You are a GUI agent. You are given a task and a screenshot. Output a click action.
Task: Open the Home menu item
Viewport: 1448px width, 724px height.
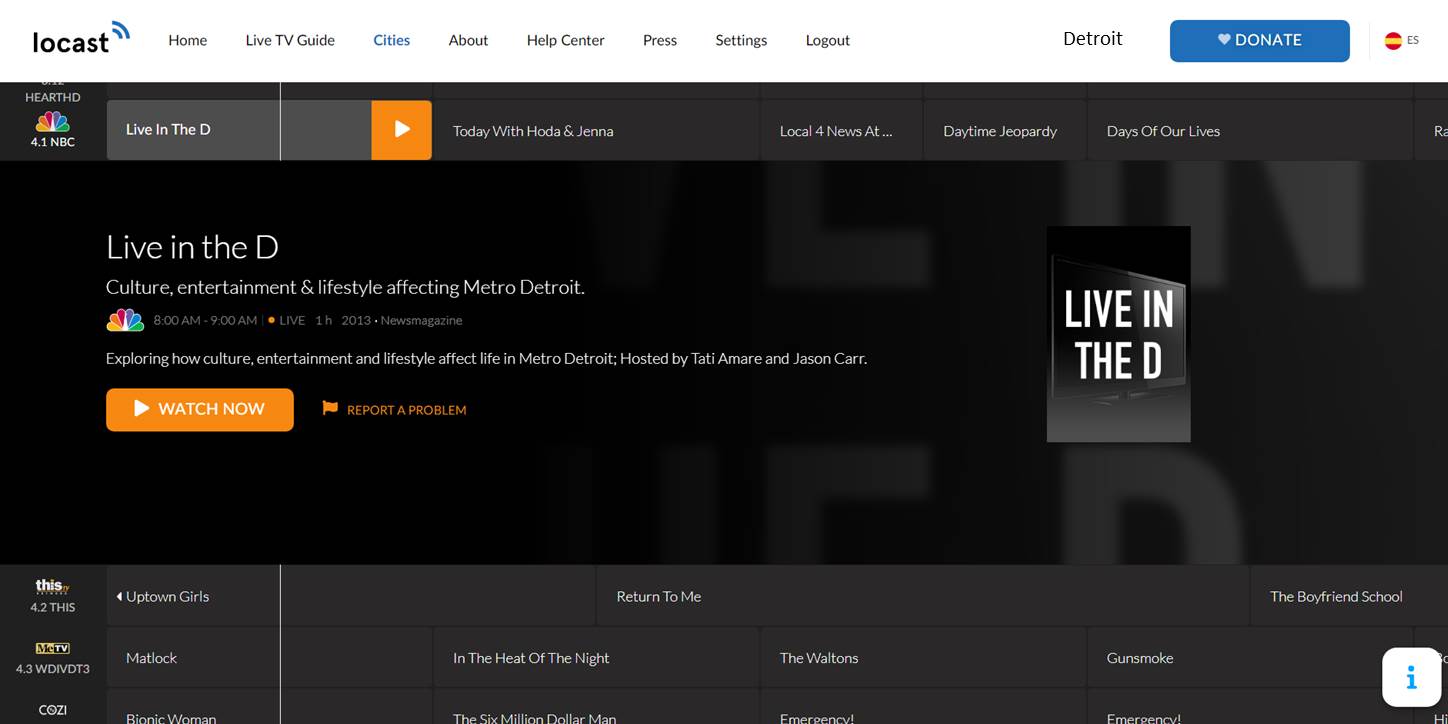point(188,40)
